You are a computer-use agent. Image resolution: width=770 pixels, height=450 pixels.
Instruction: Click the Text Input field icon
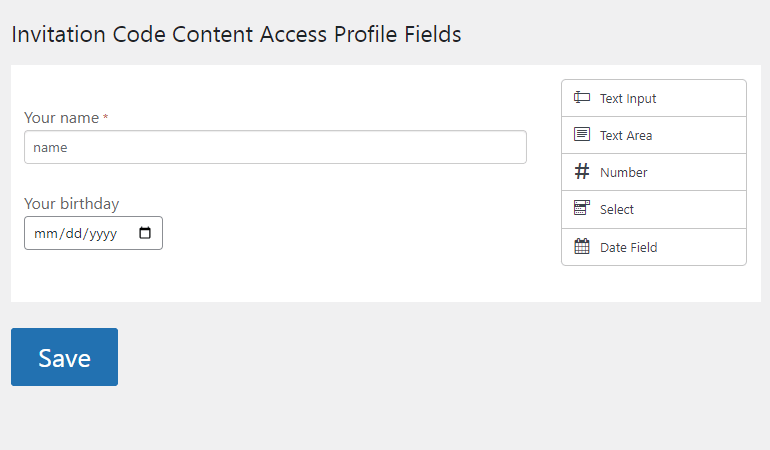(x=582, y=98)
